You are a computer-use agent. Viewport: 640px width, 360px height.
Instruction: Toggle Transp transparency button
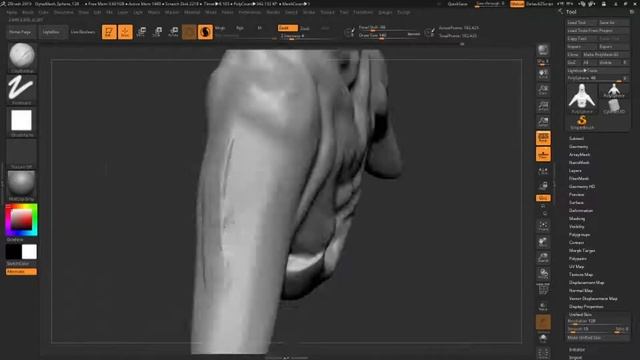543,306
